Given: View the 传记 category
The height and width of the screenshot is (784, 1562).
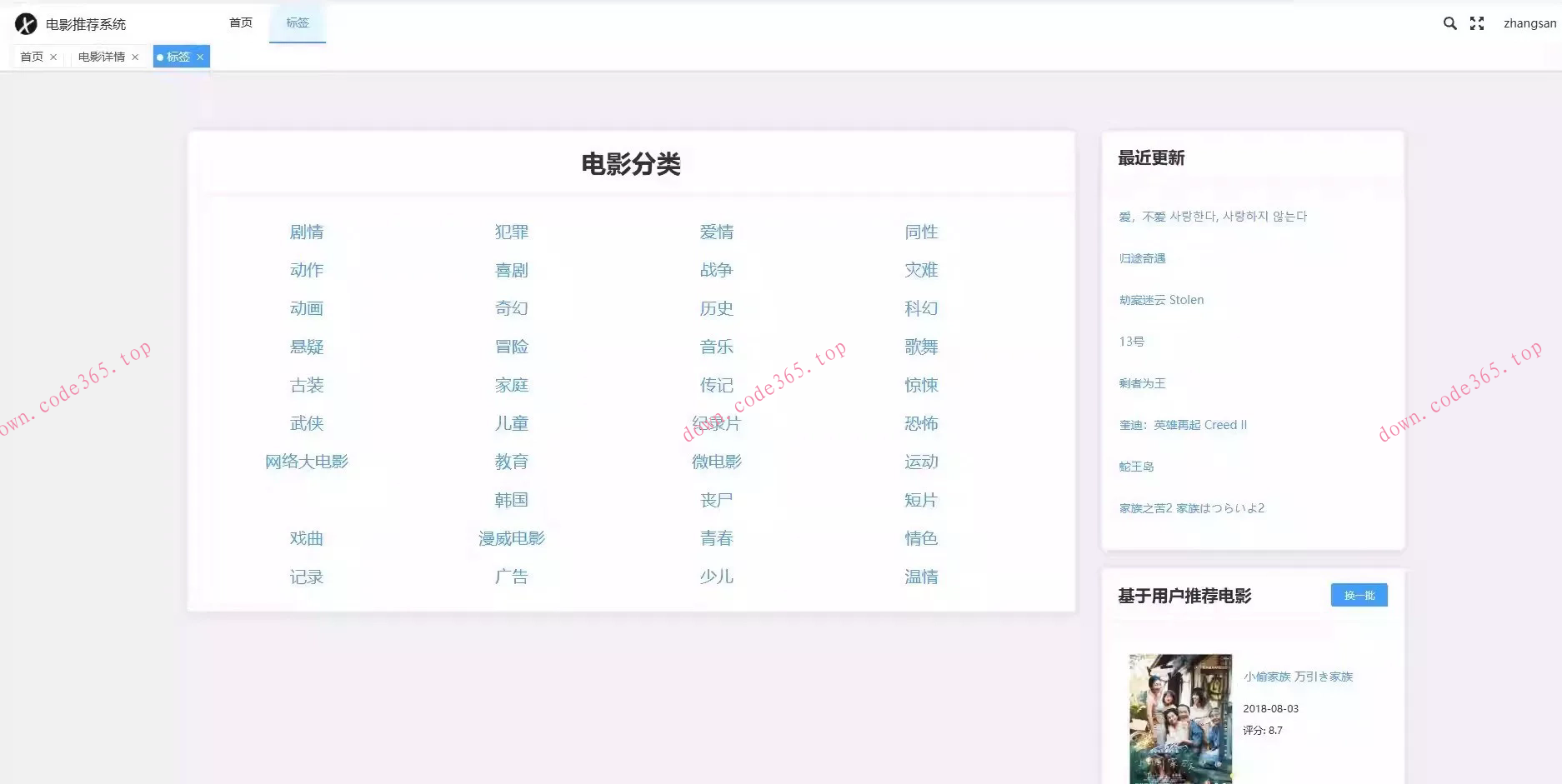Looking at the screenshot, I should pyautogui.click(x=717, y=385).
